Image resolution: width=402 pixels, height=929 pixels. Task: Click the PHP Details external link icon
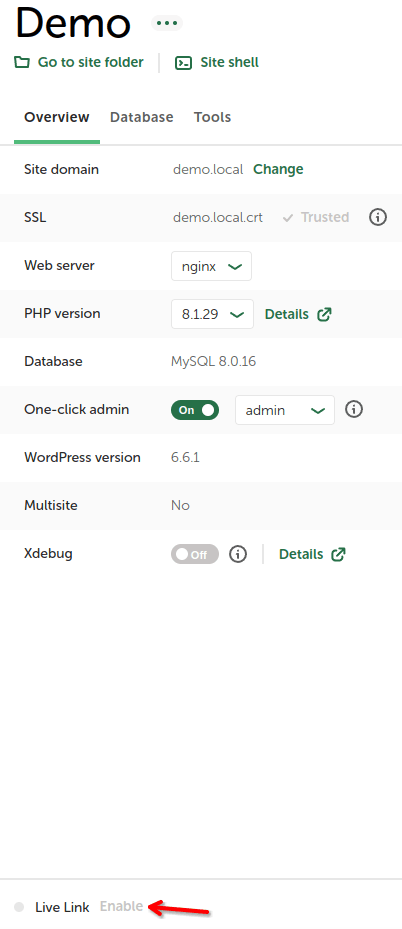point(324,314)
